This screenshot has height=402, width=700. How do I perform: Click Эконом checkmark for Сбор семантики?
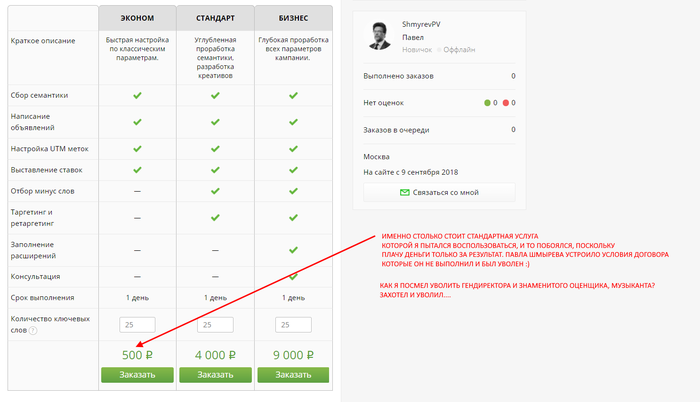[x=137, y=95]
